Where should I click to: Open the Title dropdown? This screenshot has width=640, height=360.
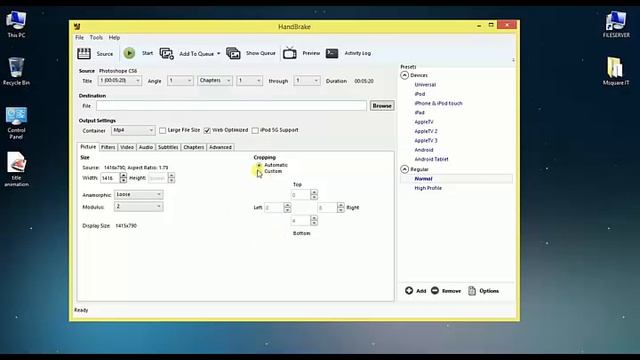pos(120,81)
